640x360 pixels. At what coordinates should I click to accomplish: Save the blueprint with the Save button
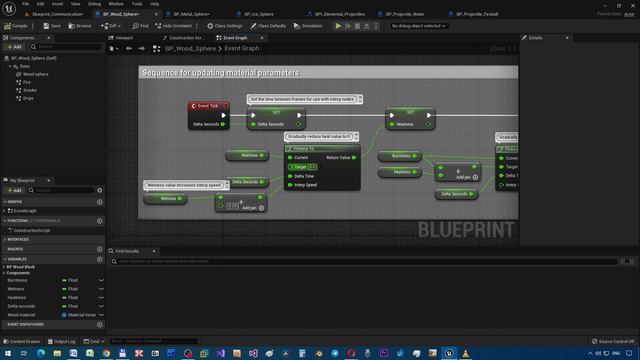pyautogui.click(x=52, y=26)
